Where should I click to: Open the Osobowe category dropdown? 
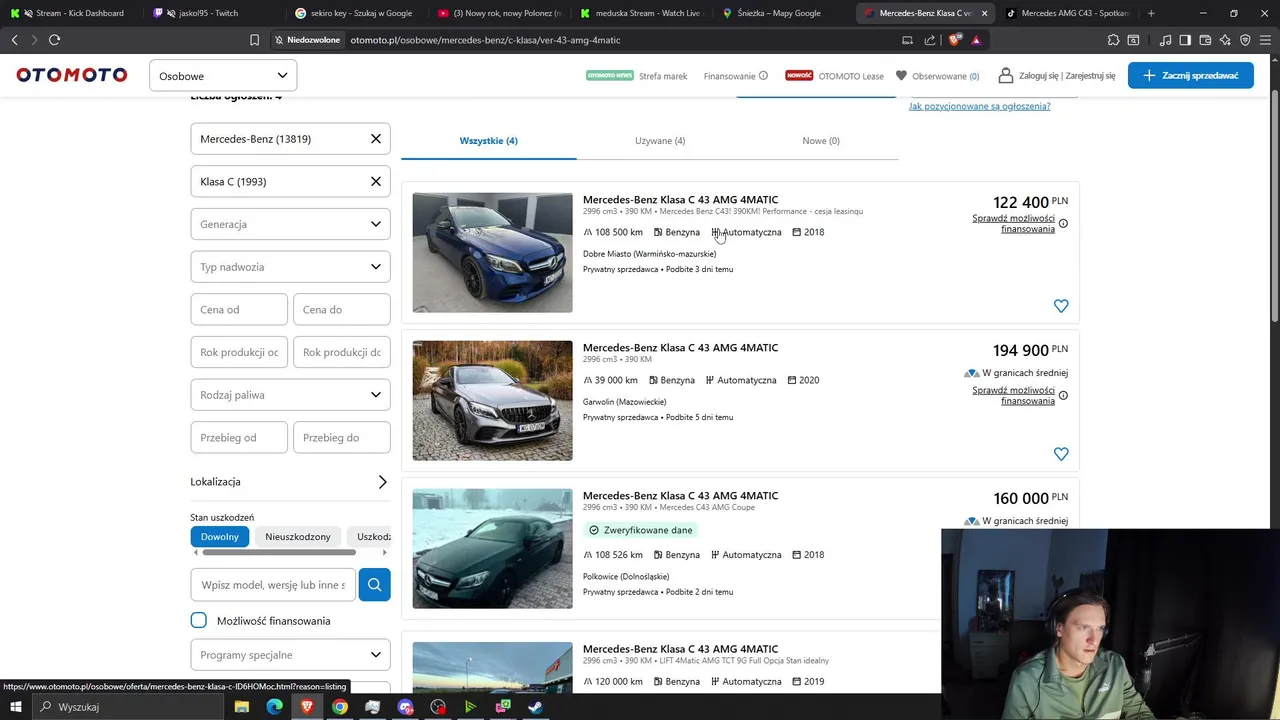tap(223, 76)
